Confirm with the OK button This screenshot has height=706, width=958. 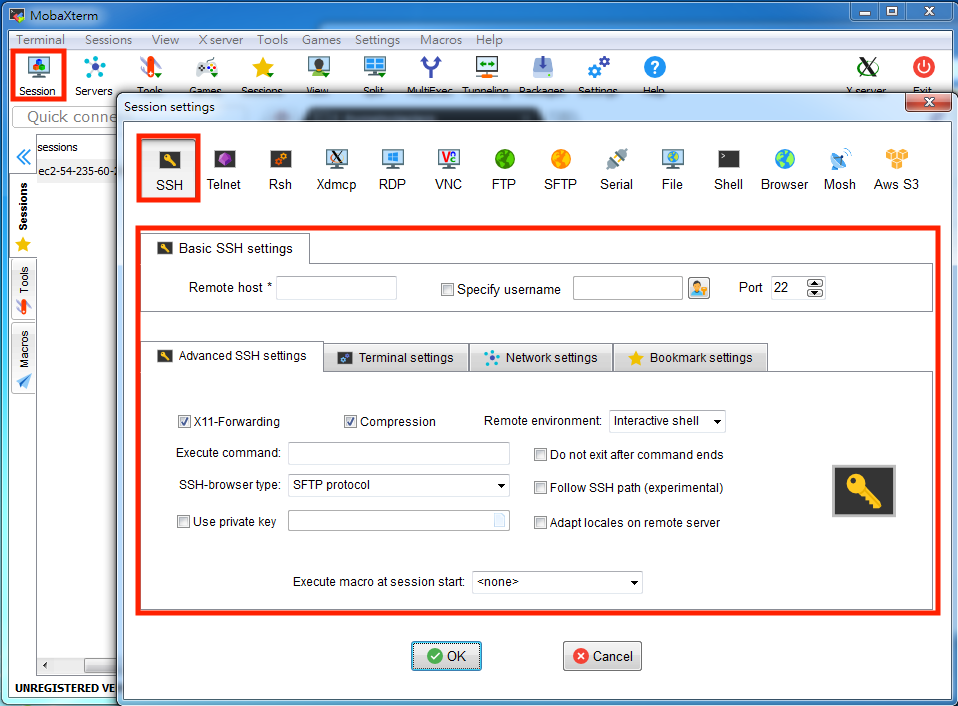447,656
